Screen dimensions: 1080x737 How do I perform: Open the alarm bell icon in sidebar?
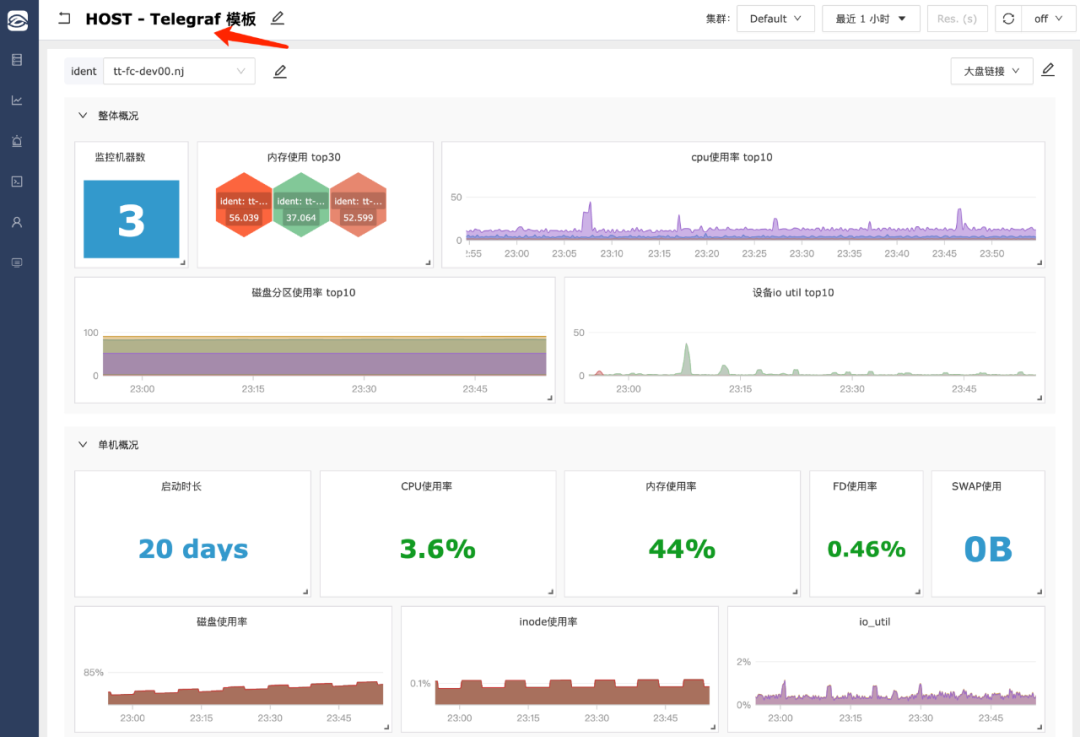tap(17, 141)
